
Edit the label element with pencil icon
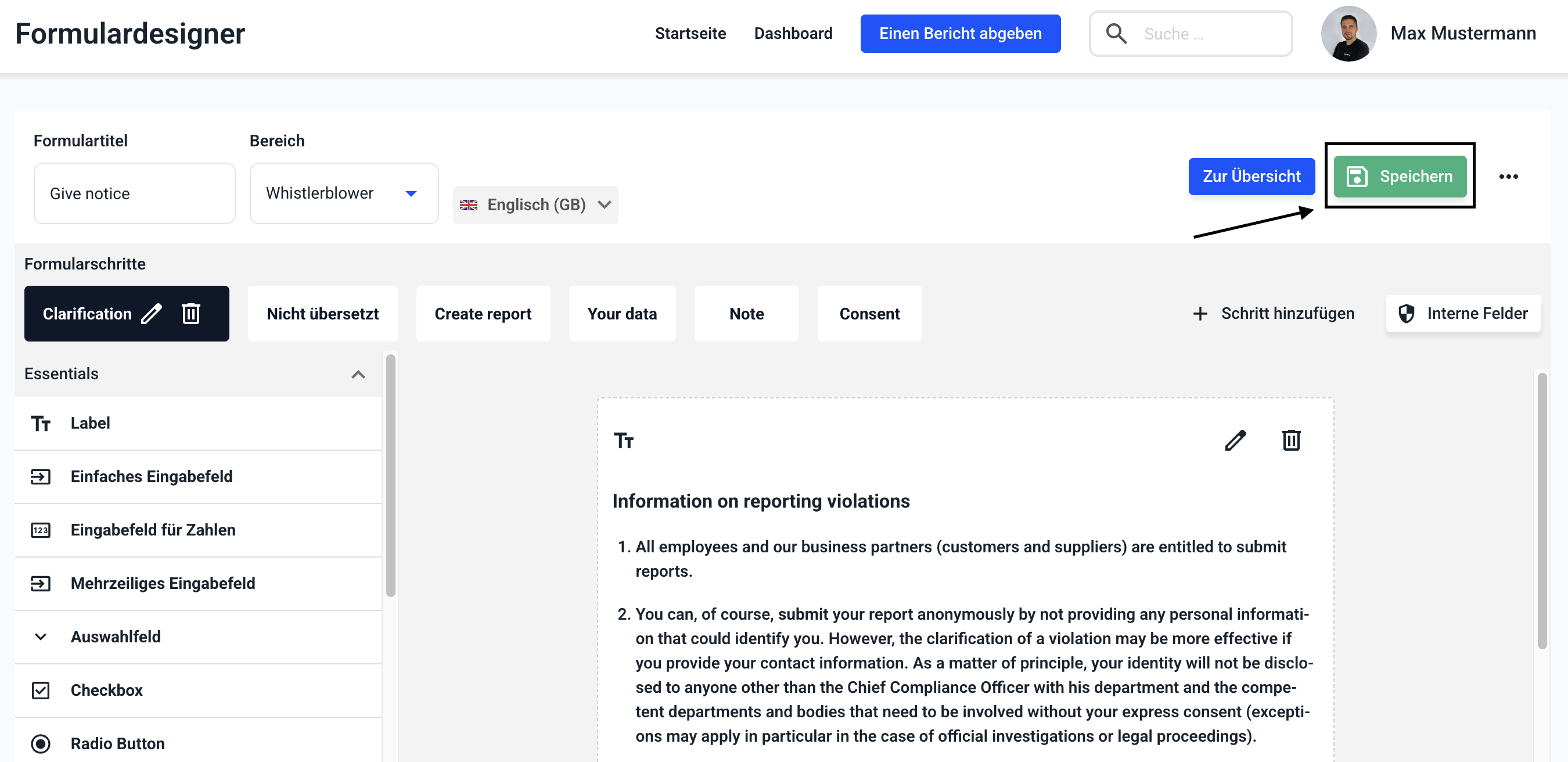[1235, 440]
